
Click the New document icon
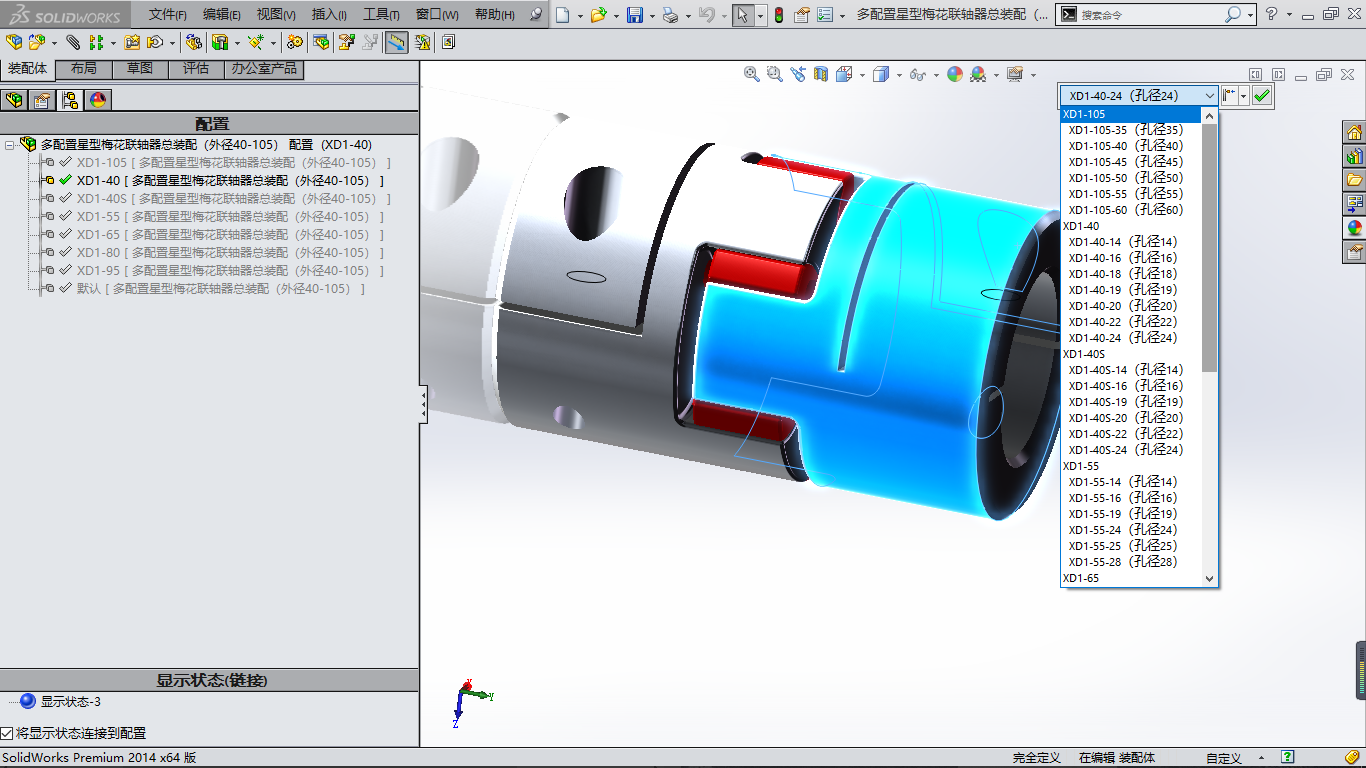tap(563, 15)
